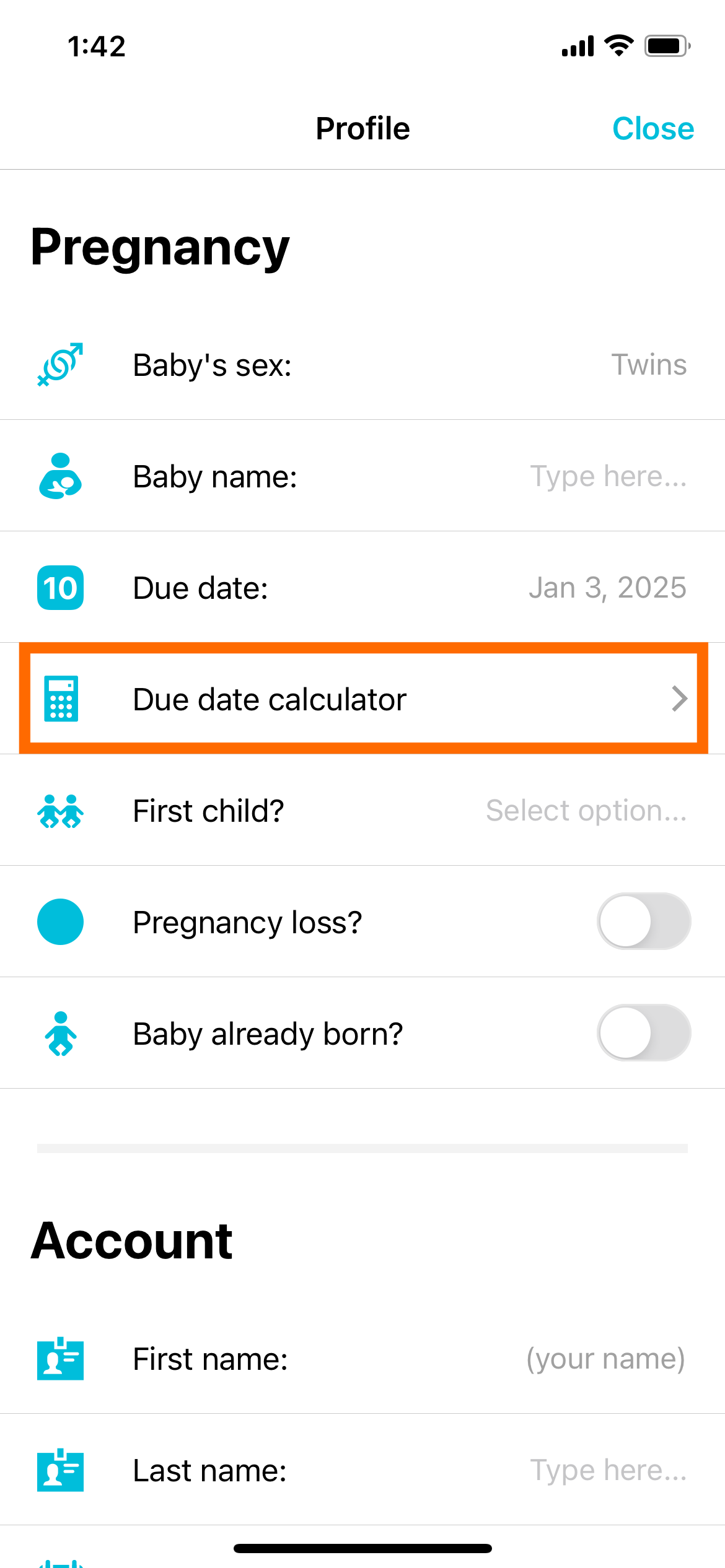Change baby's sex from Twins
The height and width of the screenshot is (1568, 725).
point(648,365)
